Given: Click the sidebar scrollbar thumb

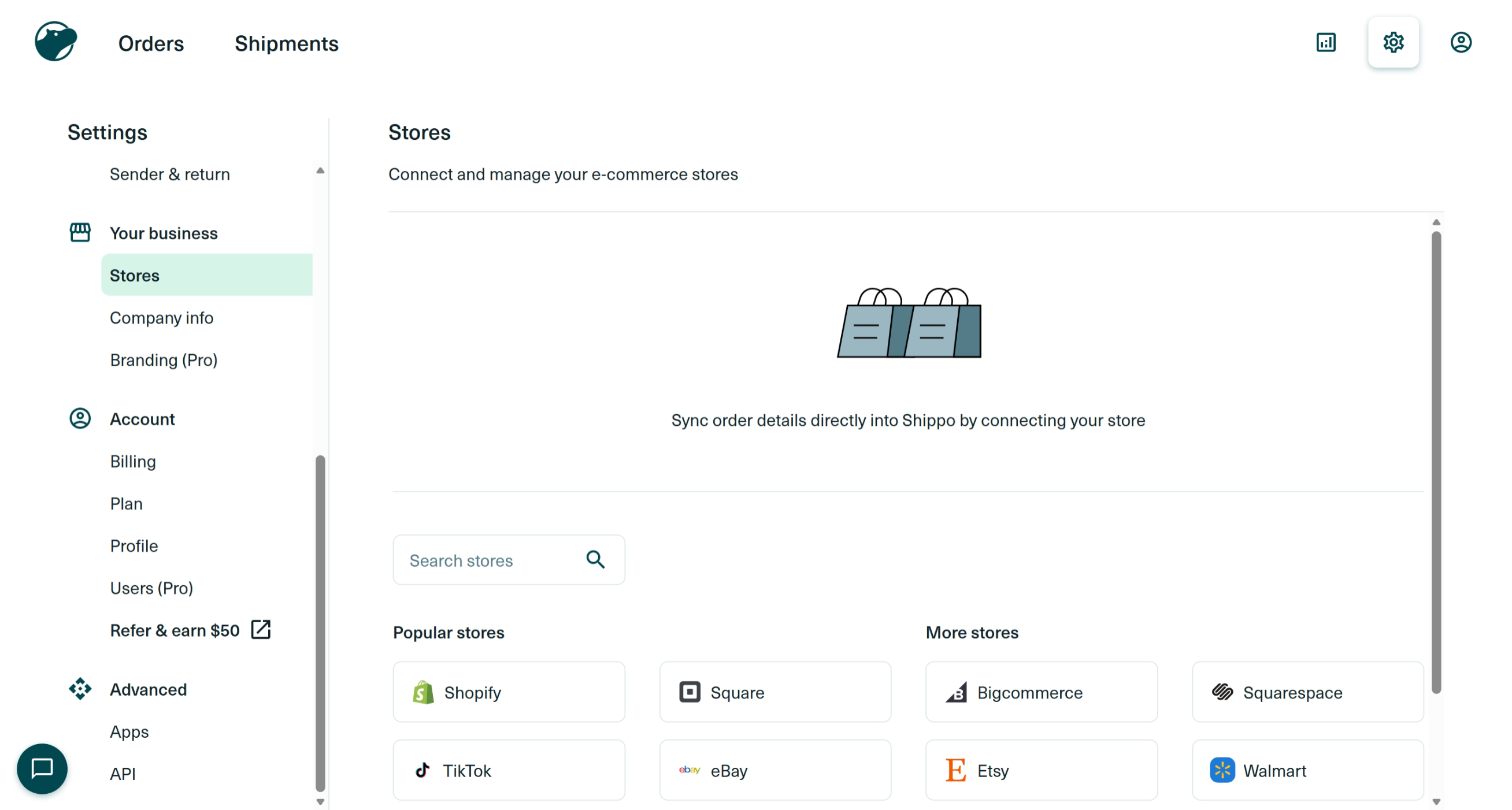Looking at the screenshot, I should [320, 623].
